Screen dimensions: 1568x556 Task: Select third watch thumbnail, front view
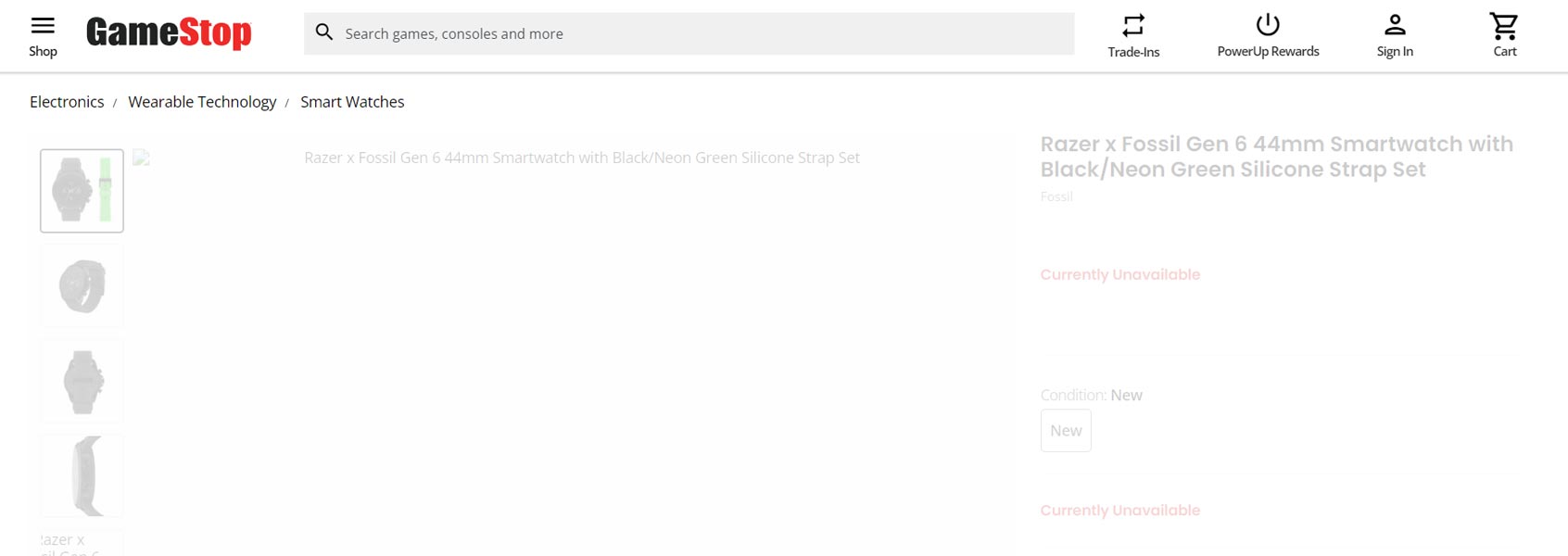tap(82, 381)
